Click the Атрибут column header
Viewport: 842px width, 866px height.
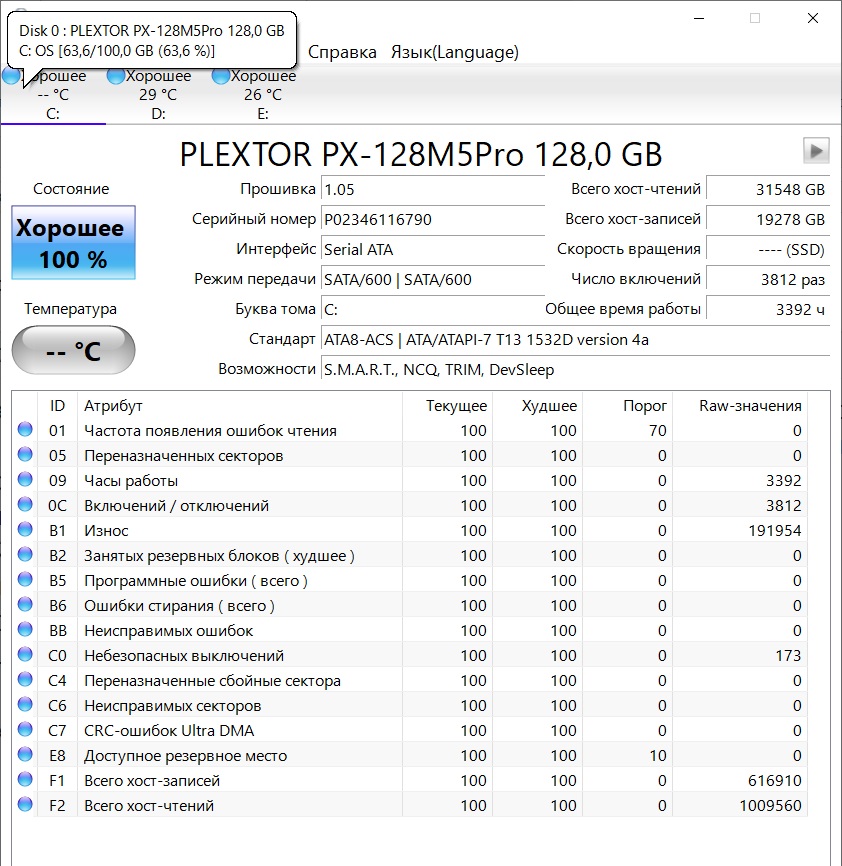pyautogui.click(x=240, y=406)
